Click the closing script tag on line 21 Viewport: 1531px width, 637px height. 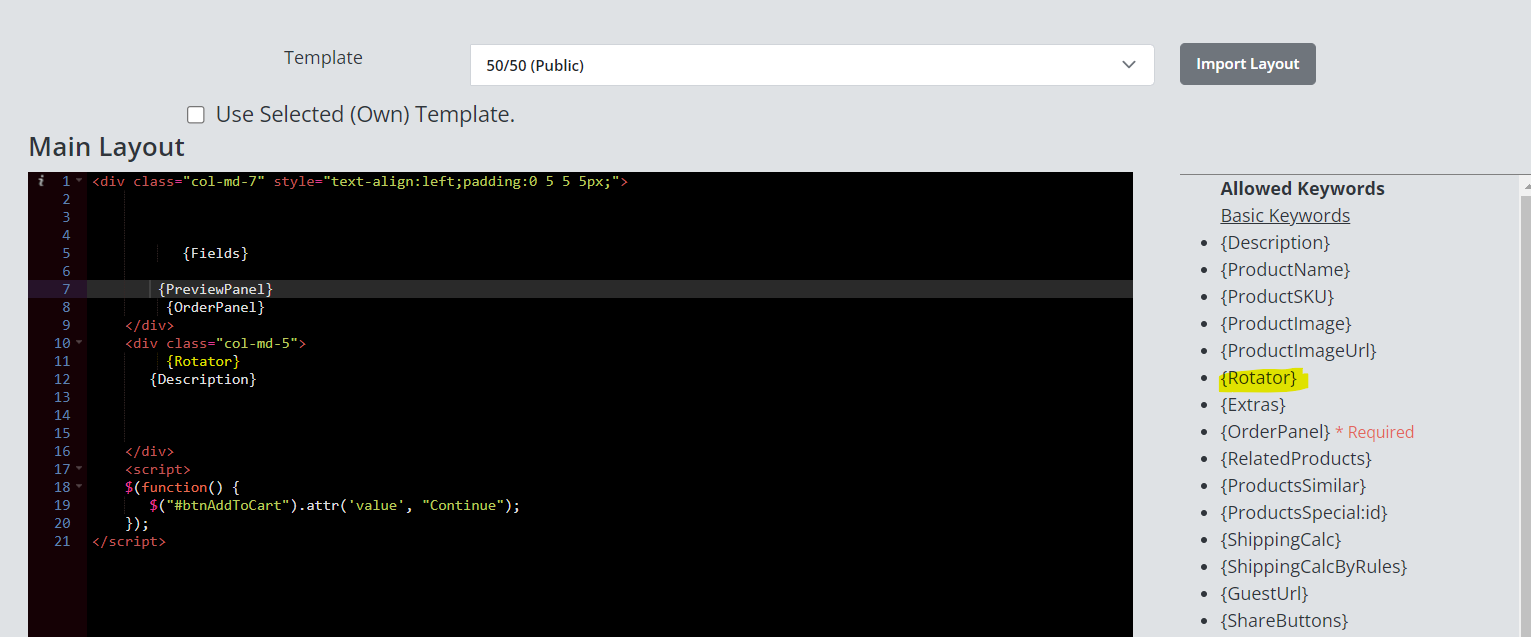[x=128, y=541]
